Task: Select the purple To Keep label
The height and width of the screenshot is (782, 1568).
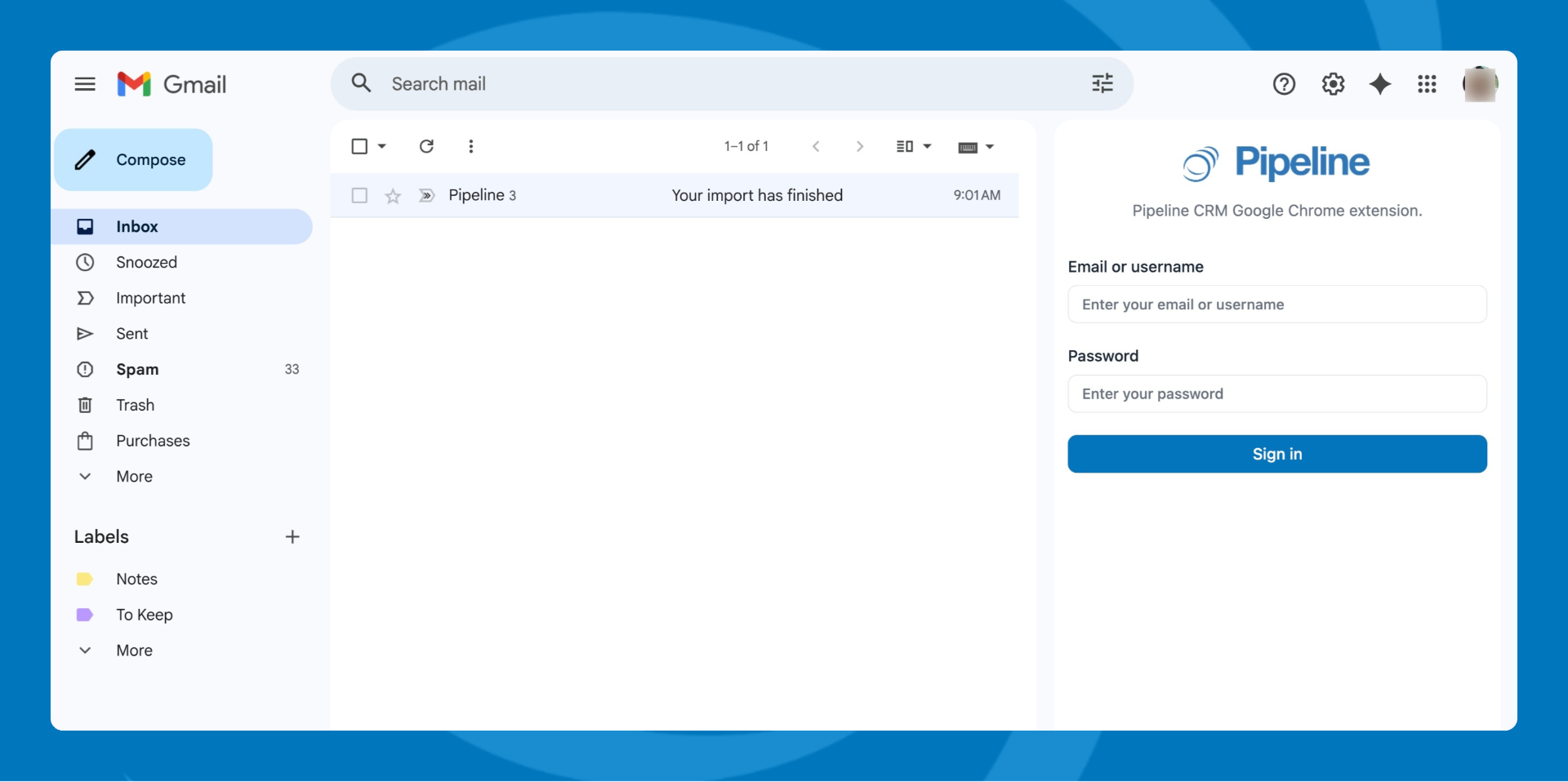Action: (144, 615)
